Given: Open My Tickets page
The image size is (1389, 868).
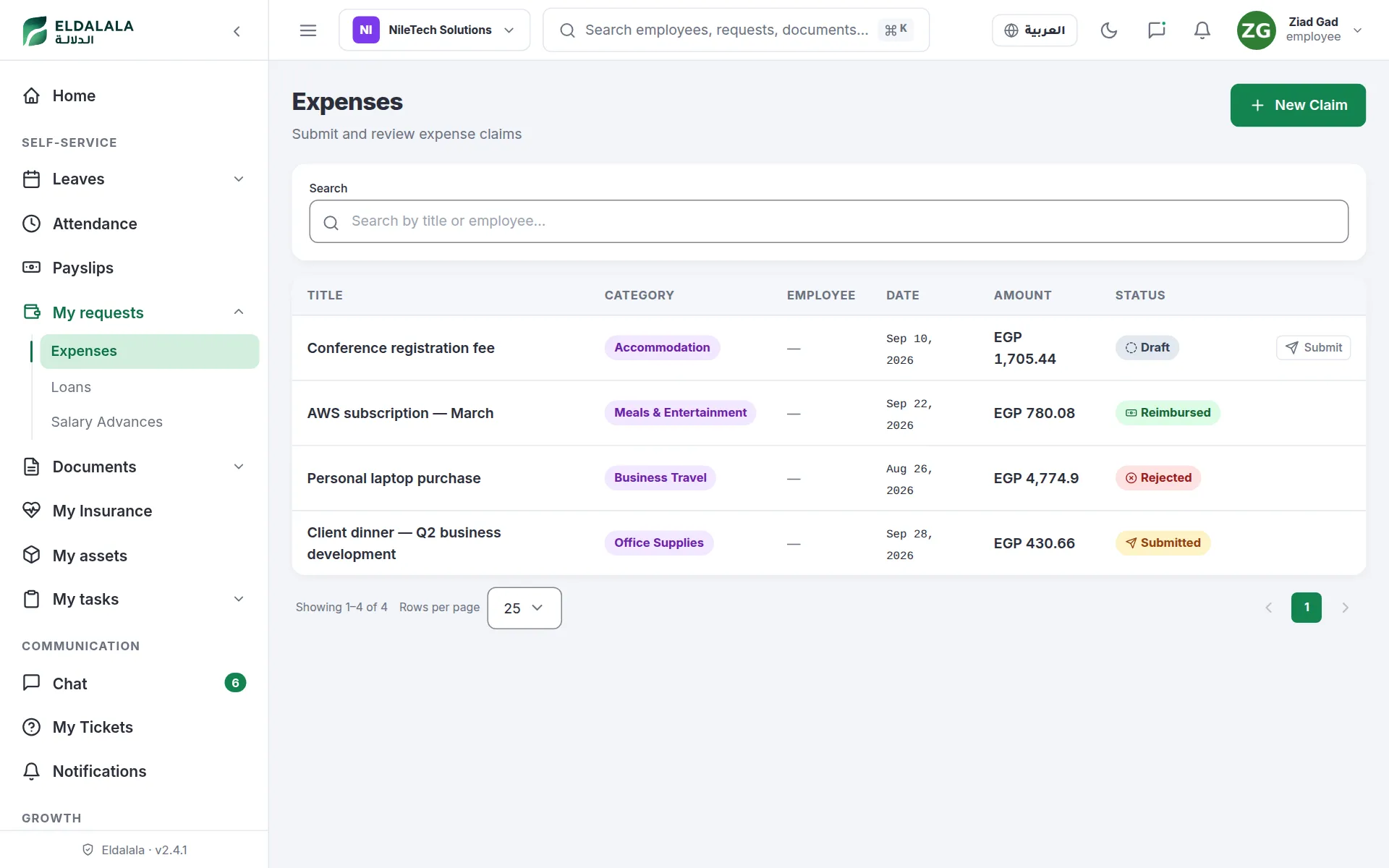Looking at the screenshot, I should point(134,728).
